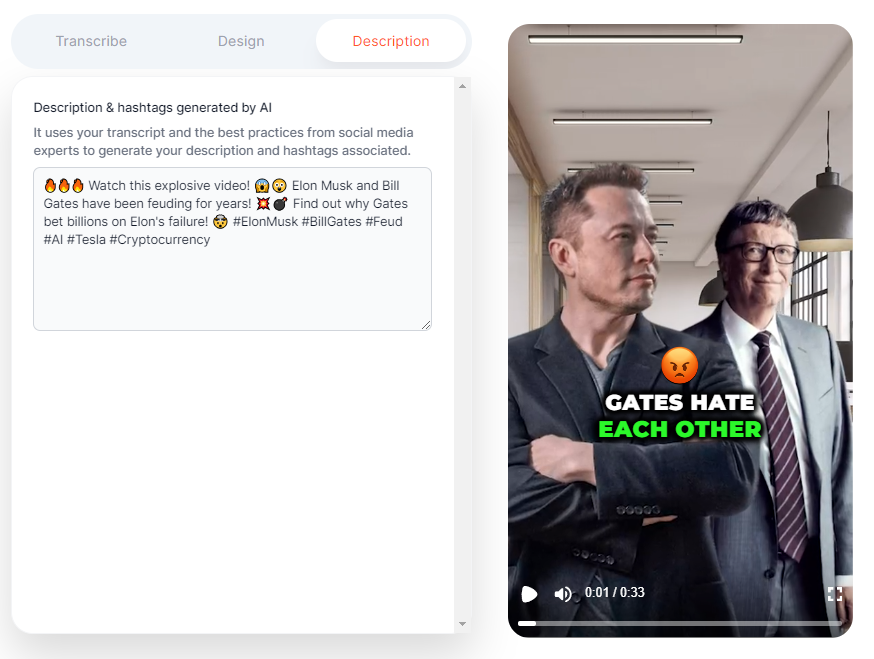Screen dimensions: 874x659
Task: Open the Design tab
Action: (x=241, y=41)
